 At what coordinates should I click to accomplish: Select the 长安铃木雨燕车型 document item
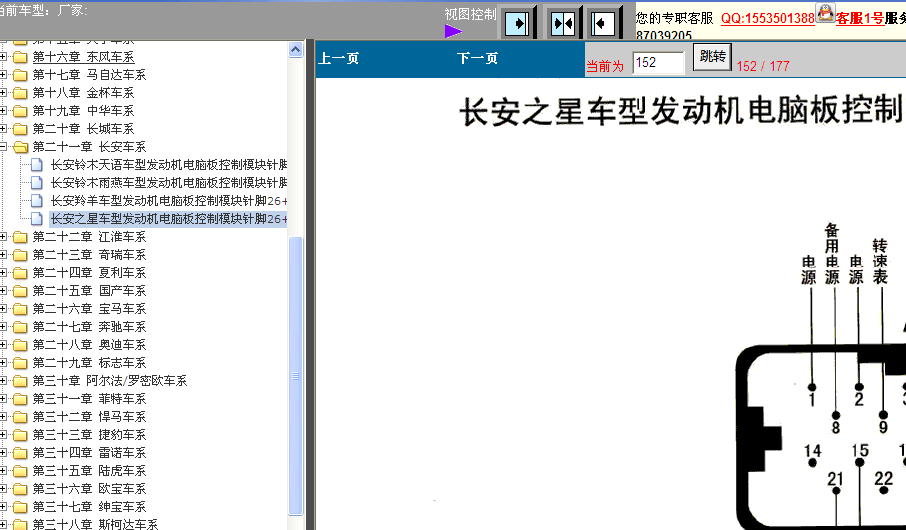click(169, 183)
